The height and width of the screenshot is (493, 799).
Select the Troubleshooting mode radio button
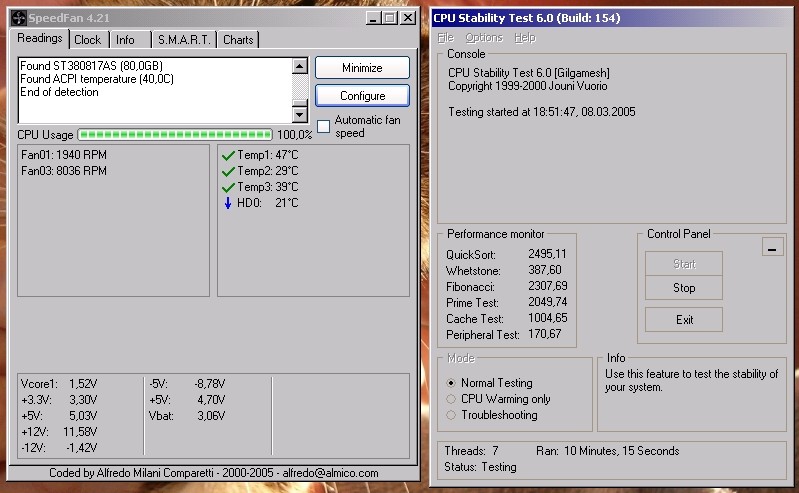coord(450,415)
